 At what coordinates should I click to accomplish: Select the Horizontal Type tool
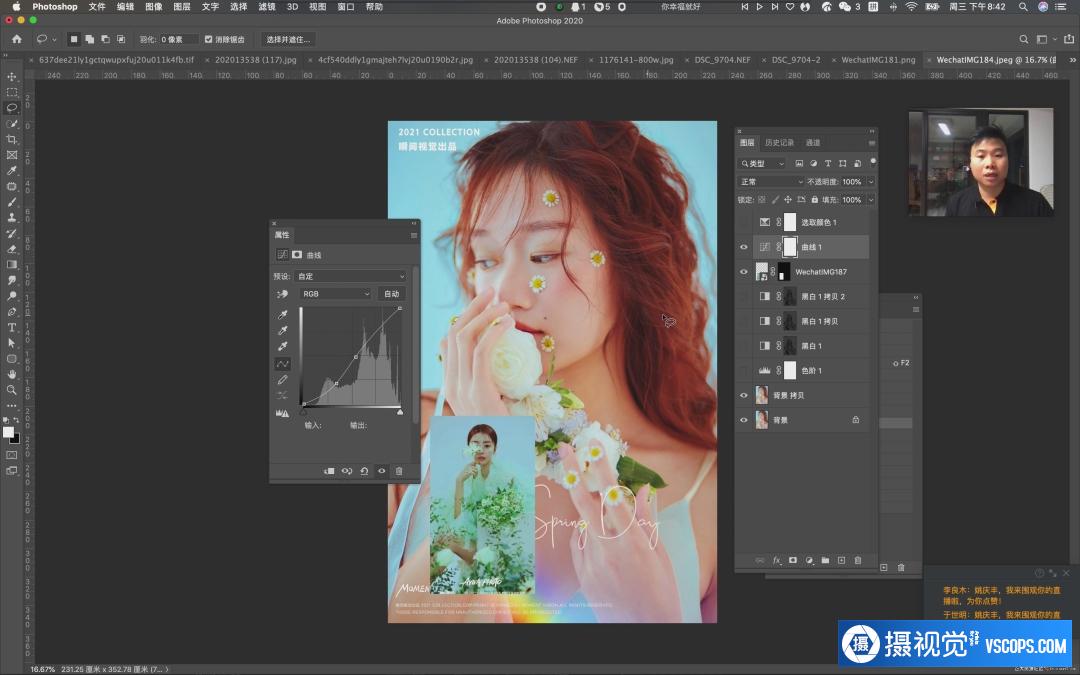click(x=12, y=327)
